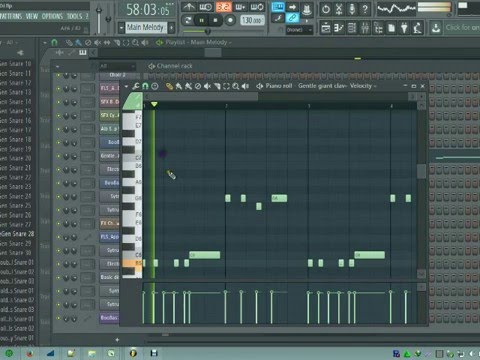
Task: Enable wait for input before recording
Action: coord(206,7)
